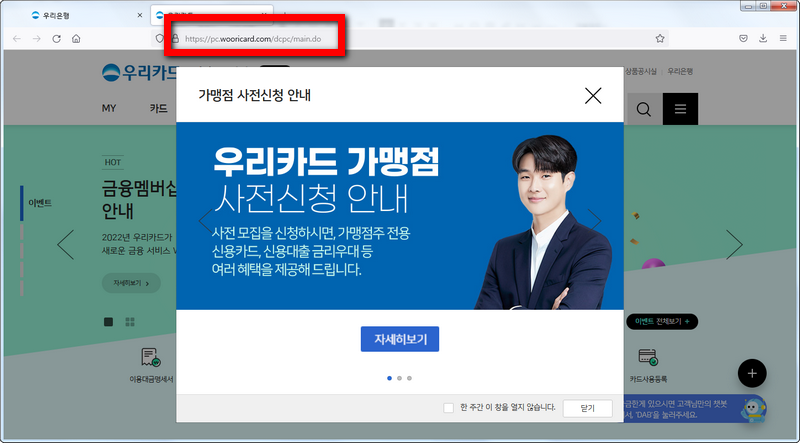Viewport: 800px width, 443px height.
Task: Close the 우리은행 browser tab
Action: point(140,15)
